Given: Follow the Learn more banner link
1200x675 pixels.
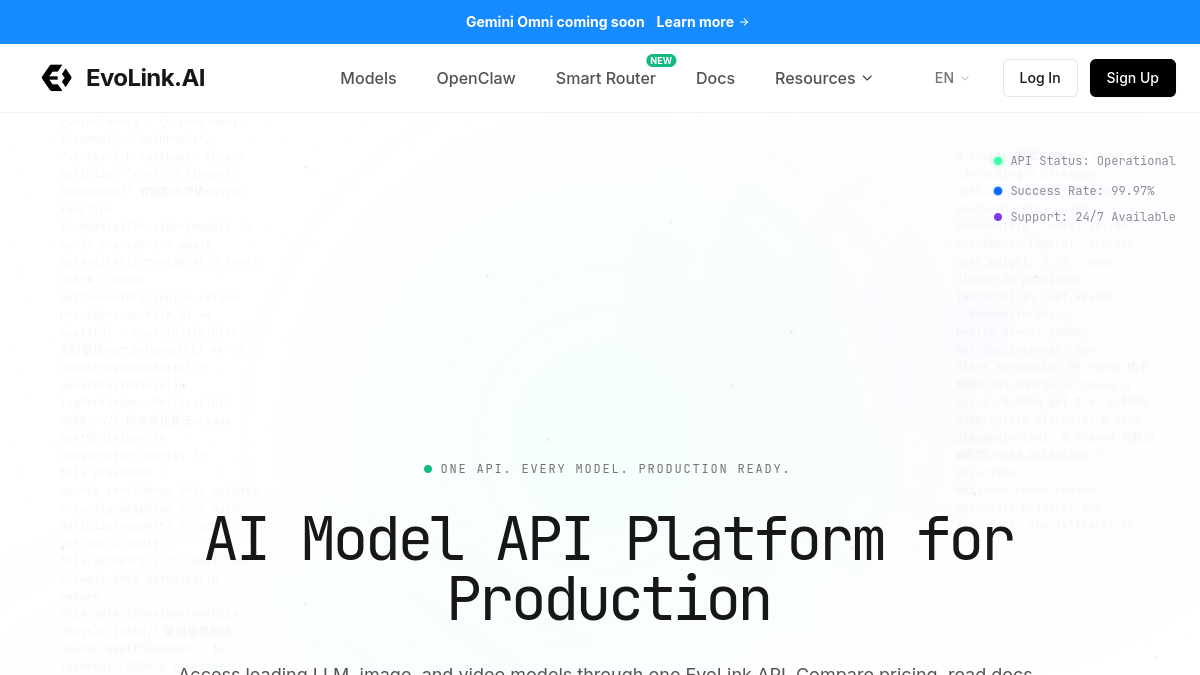Looking at the screenshot, I should point(703,22).
